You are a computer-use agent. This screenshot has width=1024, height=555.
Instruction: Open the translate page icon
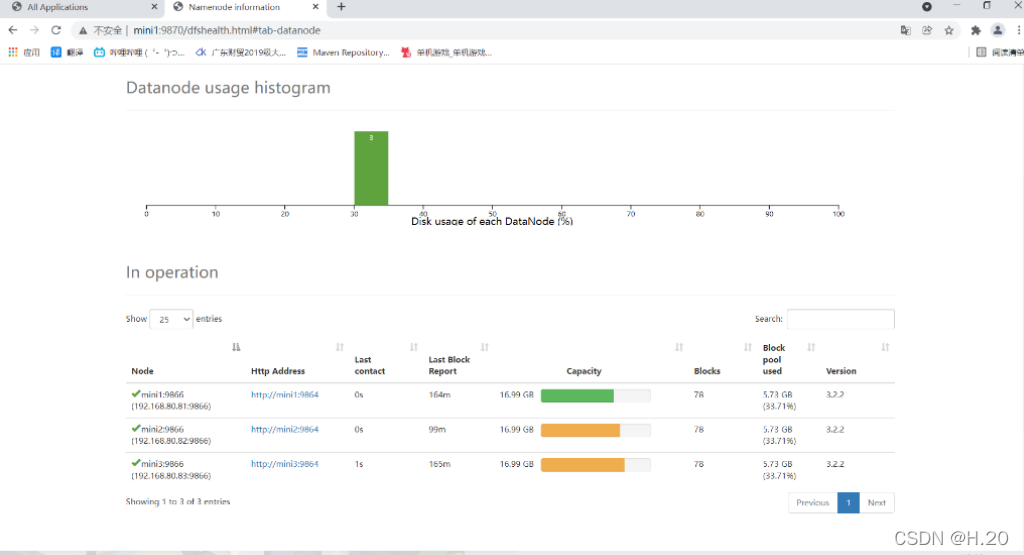coord(905,30)
